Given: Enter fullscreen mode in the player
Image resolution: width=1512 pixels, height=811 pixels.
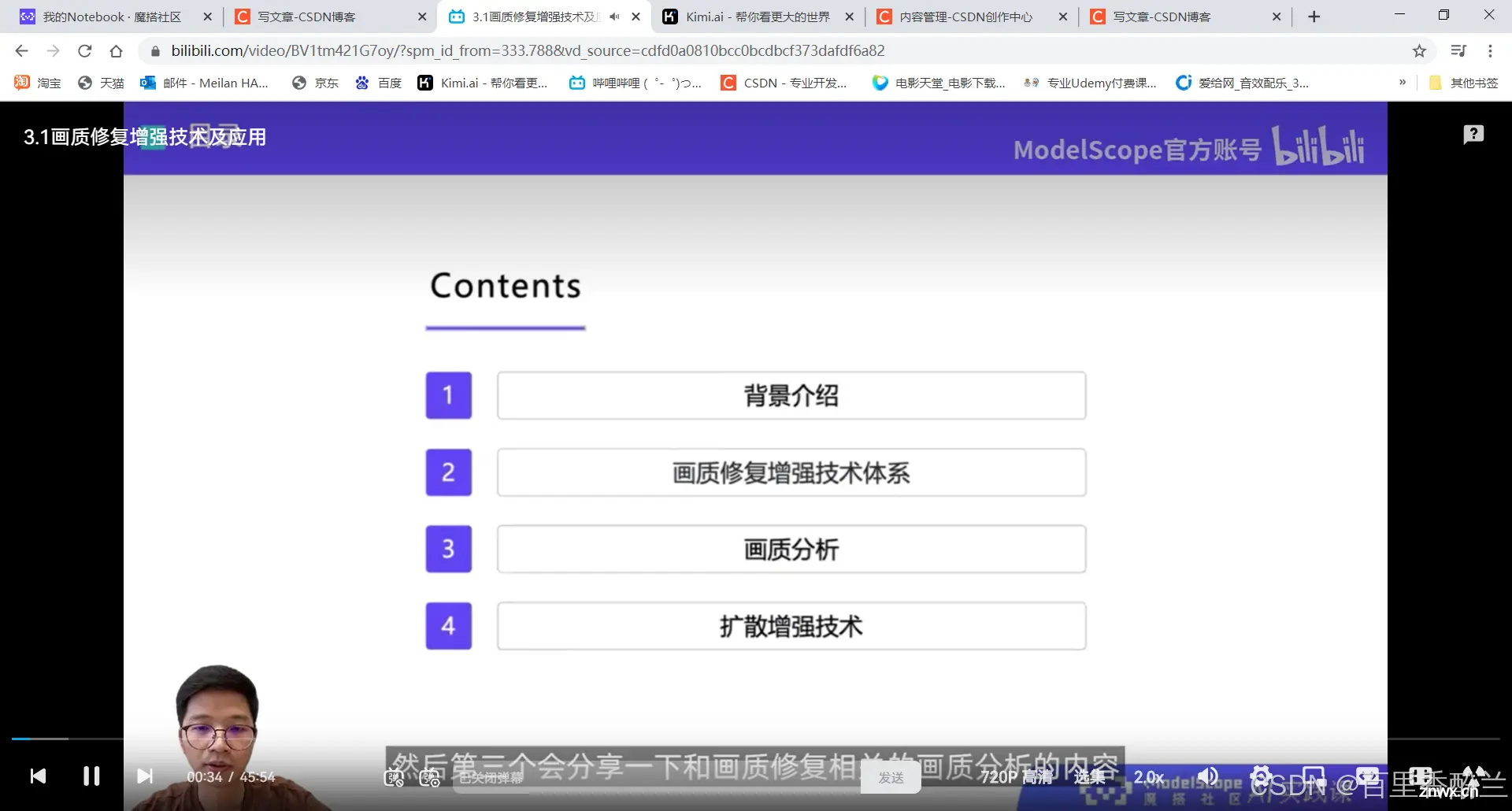Looking at the screenshot, I should tap(1474, 776).
